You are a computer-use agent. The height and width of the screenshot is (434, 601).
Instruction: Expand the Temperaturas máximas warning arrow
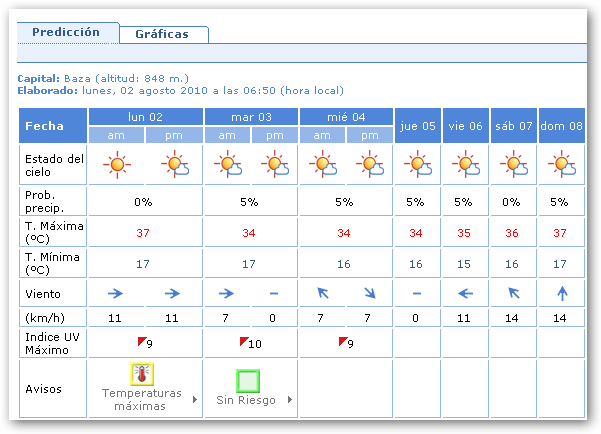[x=194, y=400]
